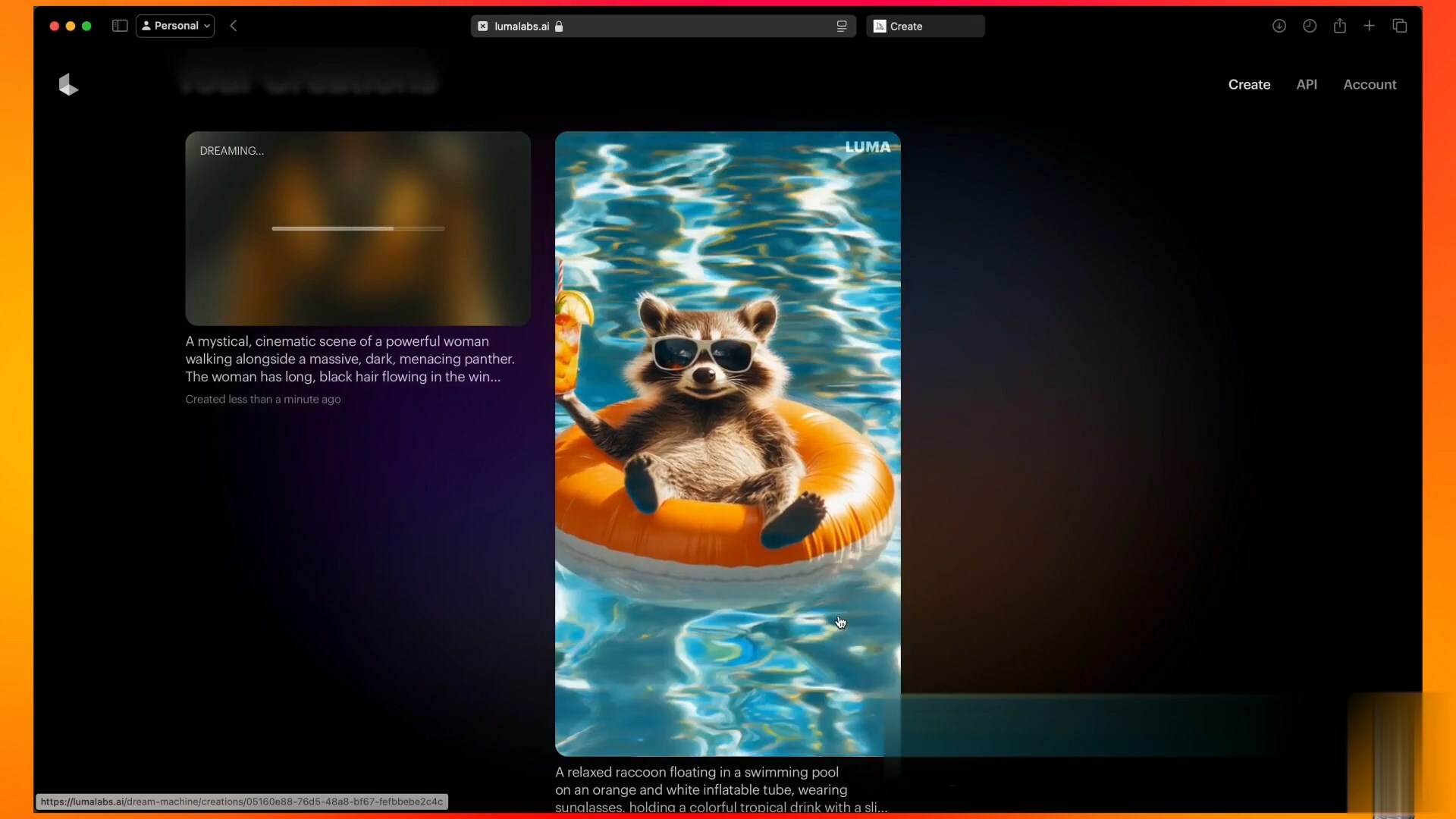Screen dimensions: 1456x819
Task: Click 'Created less than a minute ago' text
Action: point(263,400)
